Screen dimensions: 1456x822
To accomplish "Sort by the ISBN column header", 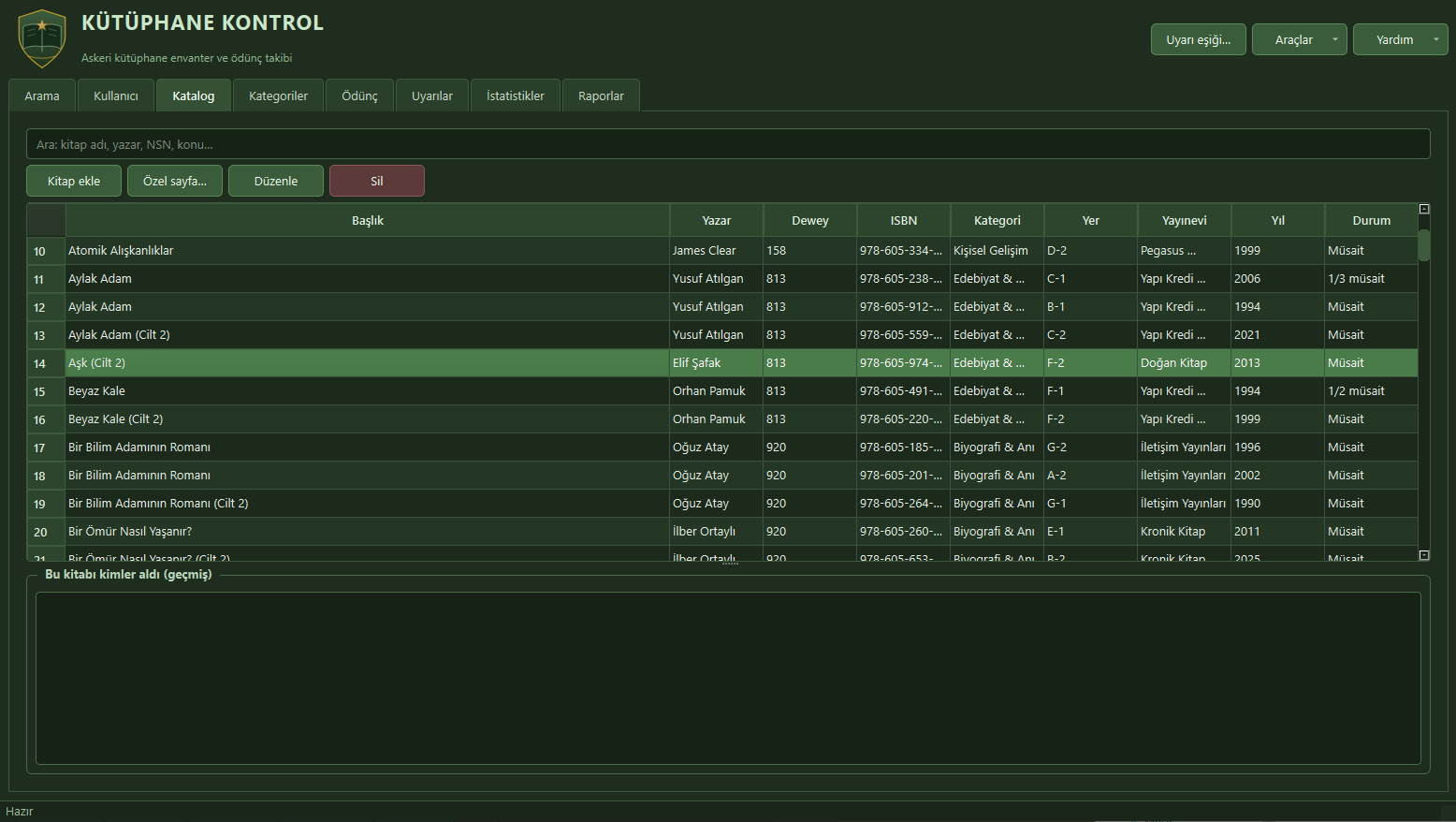I will pos(904,220).
